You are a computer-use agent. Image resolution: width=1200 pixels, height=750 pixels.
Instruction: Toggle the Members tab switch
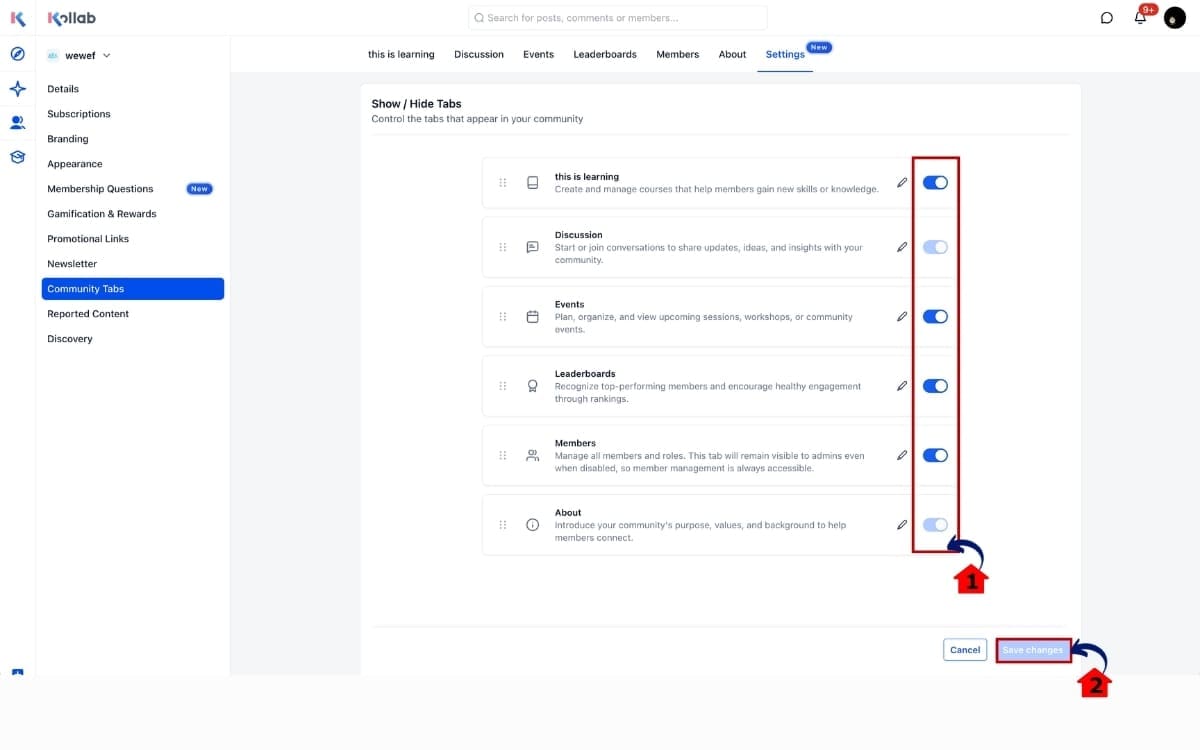point(935,455)
